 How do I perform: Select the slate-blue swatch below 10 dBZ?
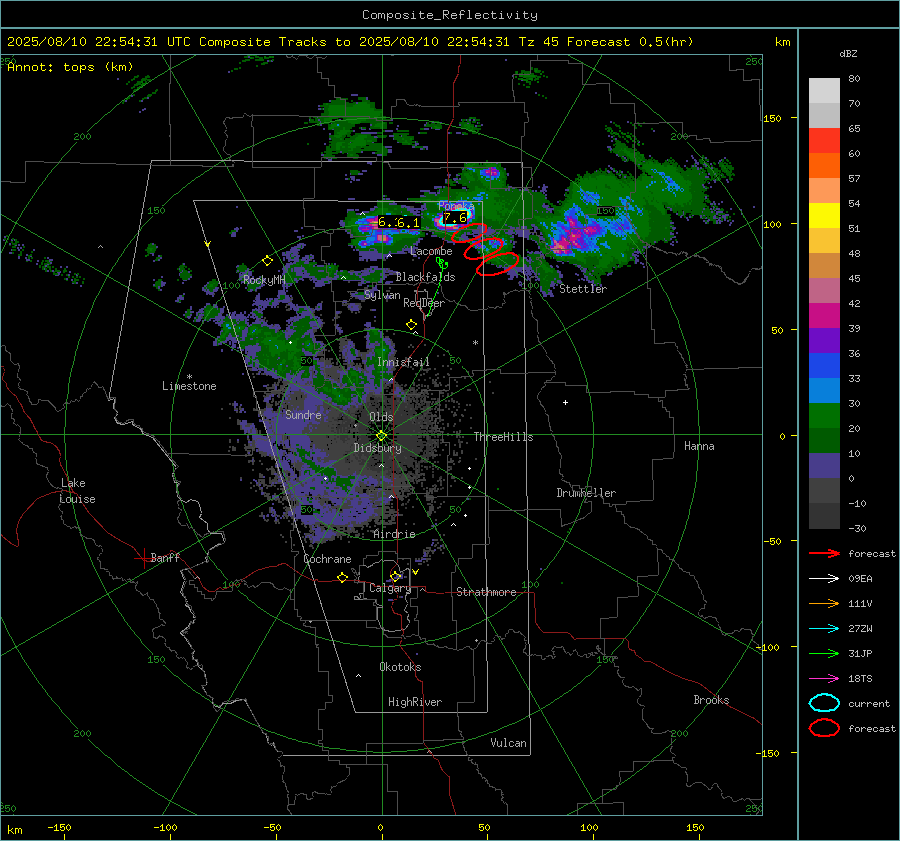point(824,466)
